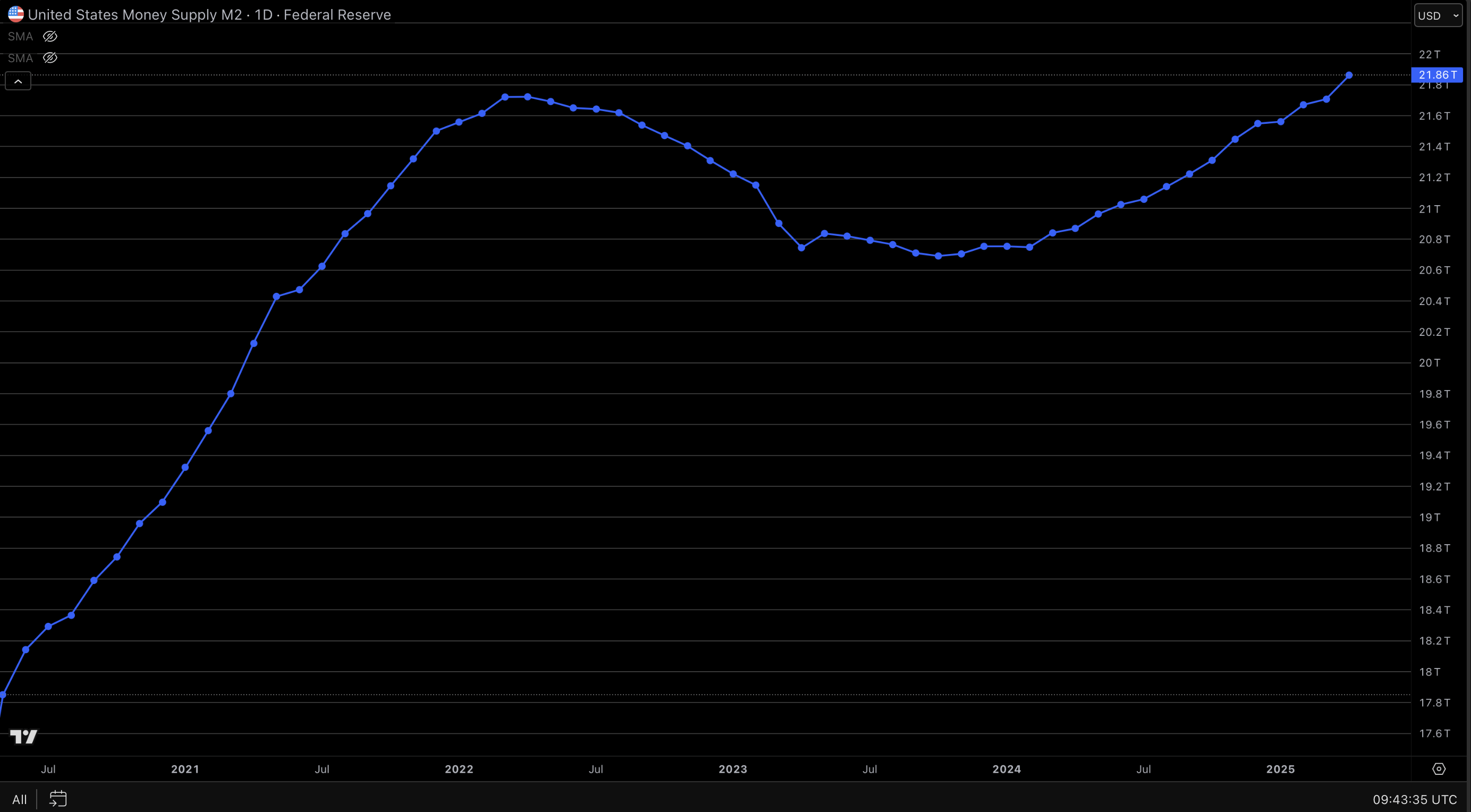Open chart settings with the gear icon
The image size is (1471, 812).
[1439, 768]
